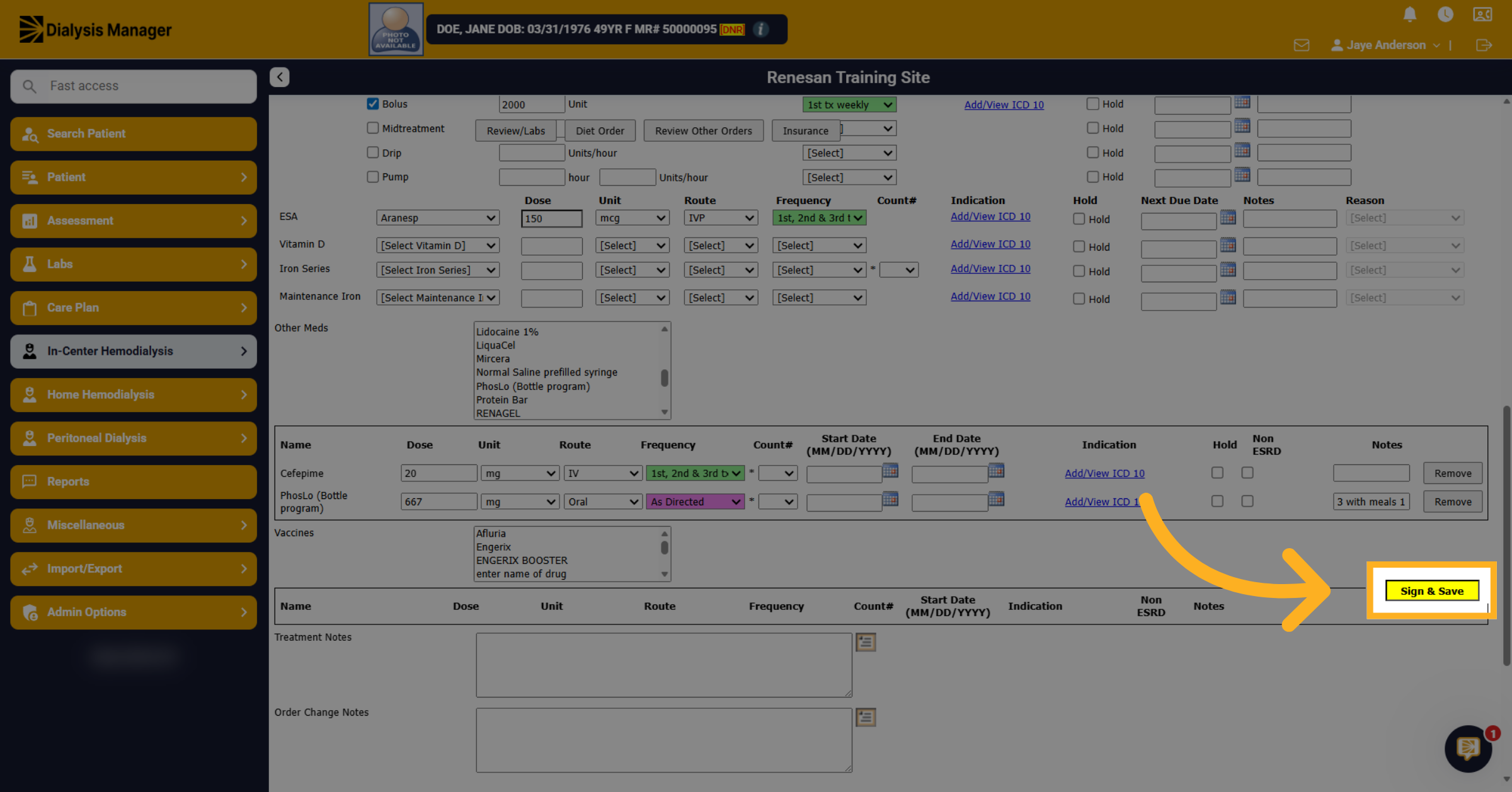Screen dimensions: 1512x792
Task: Click the Review/Labs button
Action: click(516, 130)
